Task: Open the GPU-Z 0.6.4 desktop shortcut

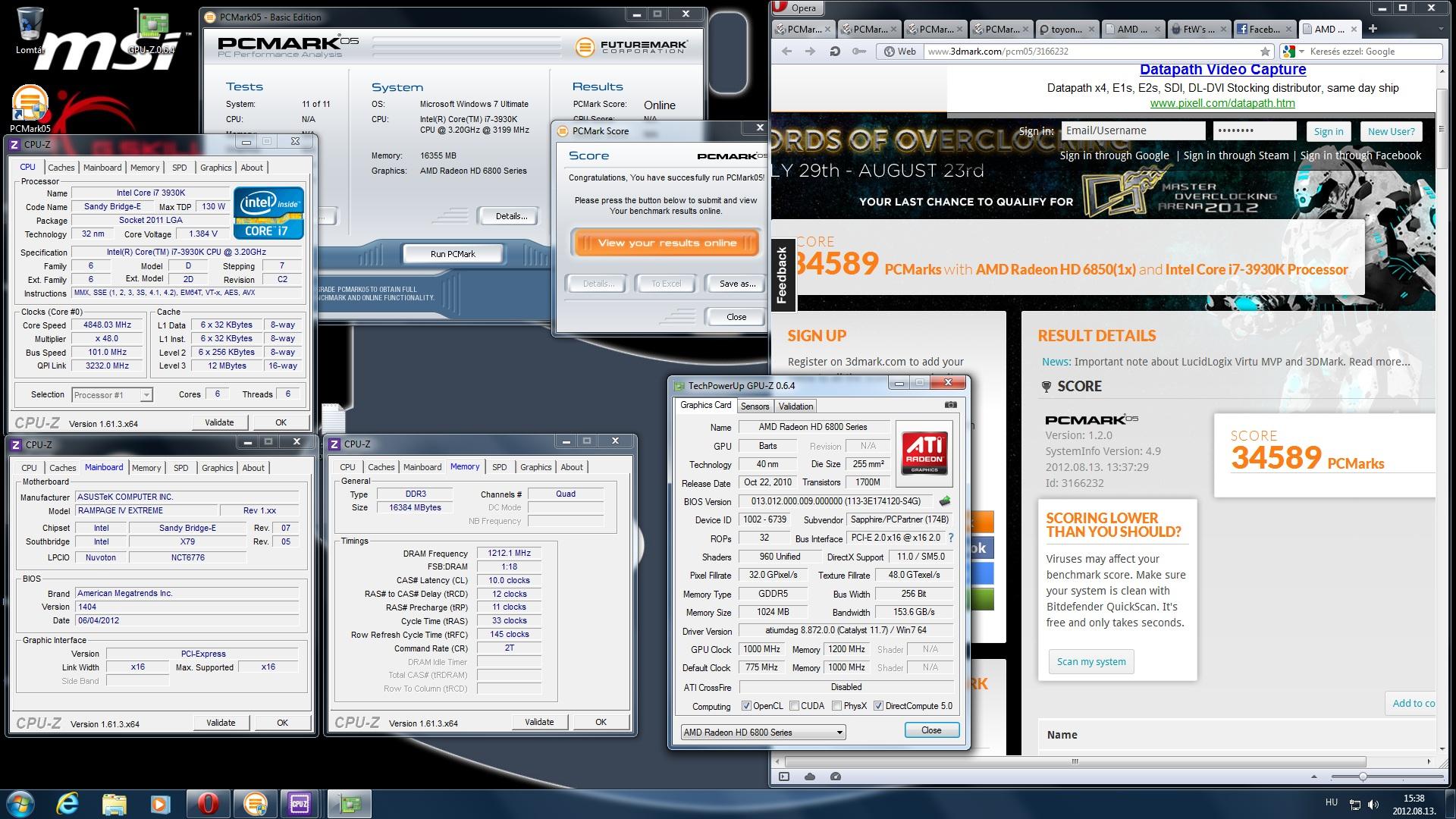Action: pos(152,32)
